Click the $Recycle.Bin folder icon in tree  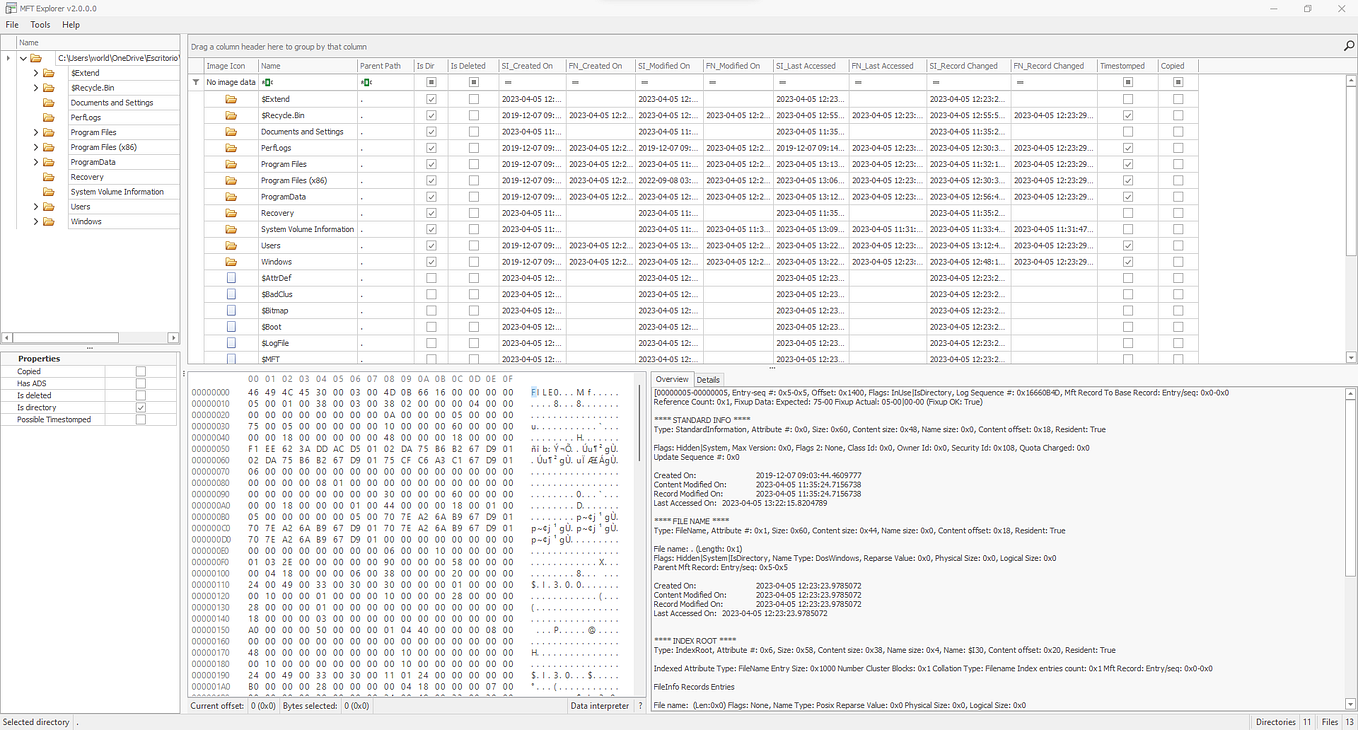point(48,88)
